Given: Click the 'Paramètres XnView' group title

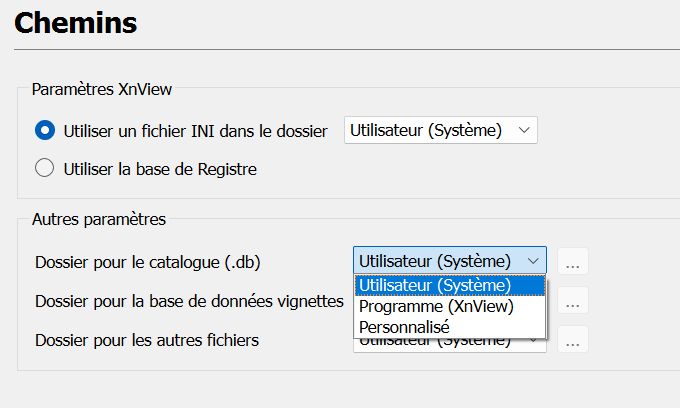Looking at the screenshot, I should pos(102,90).
